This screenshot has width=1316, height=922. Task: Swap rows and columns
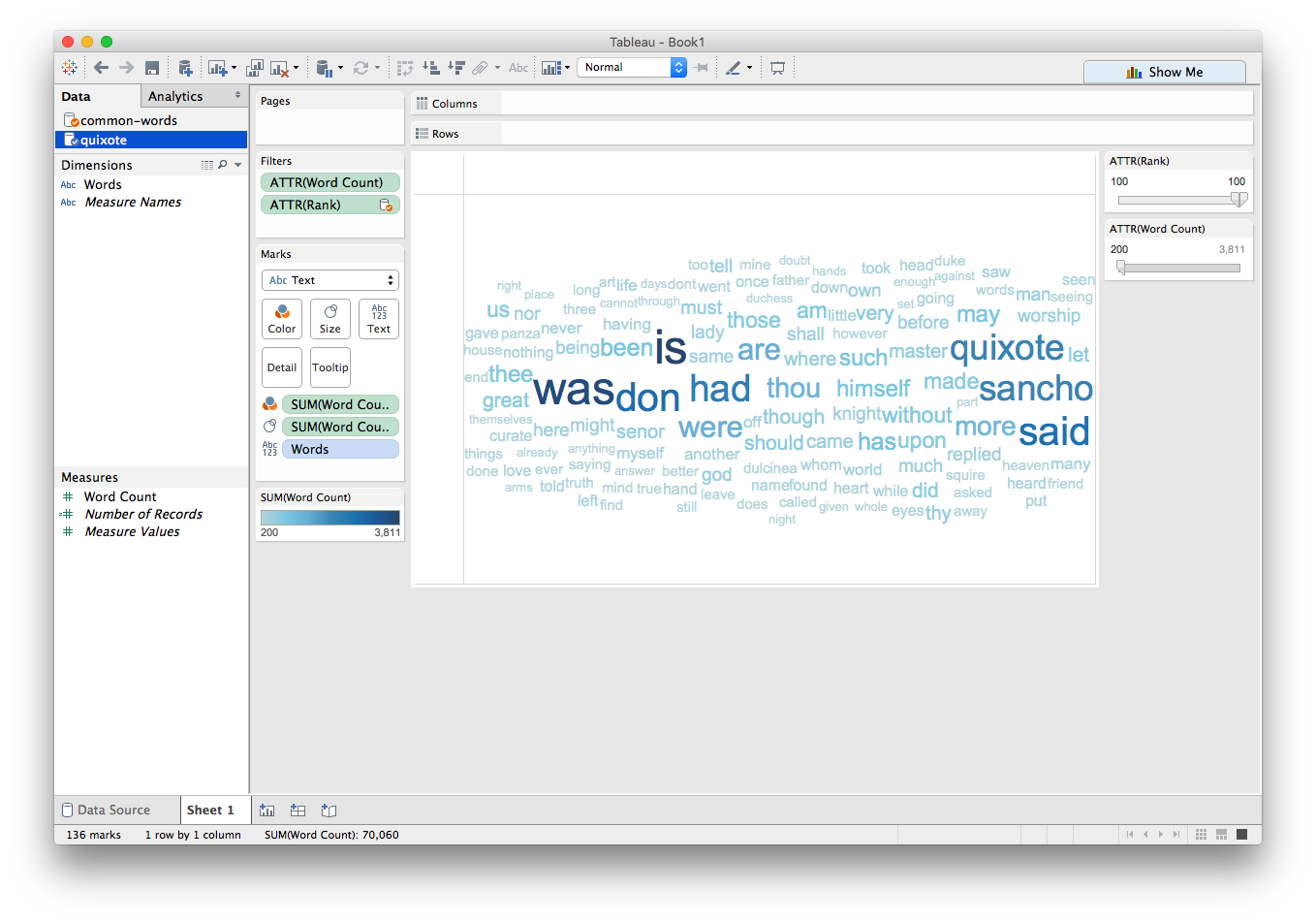pyautogui.click(x=405, y=68)
